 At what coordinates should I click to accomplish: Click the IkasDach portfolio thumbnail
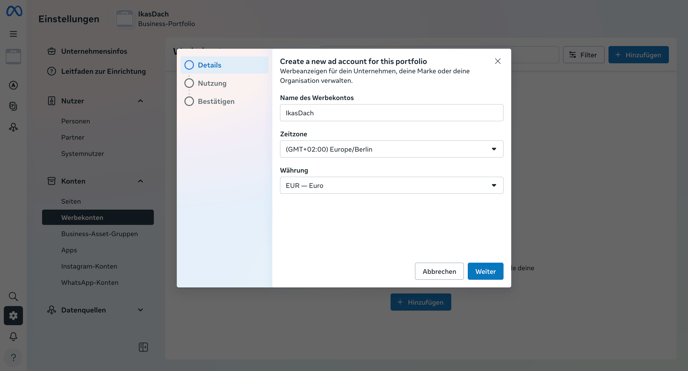pos(125,19)
